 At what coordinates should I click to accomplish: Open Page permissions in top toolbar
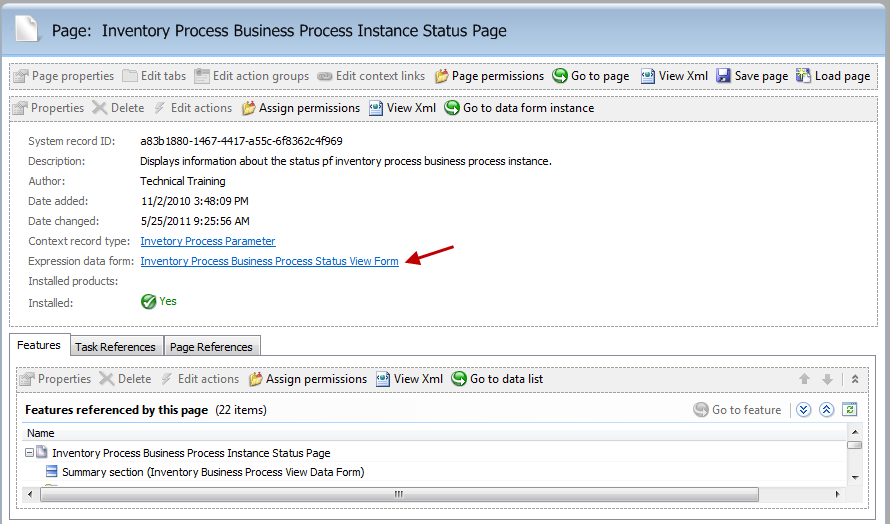[489, 76]
